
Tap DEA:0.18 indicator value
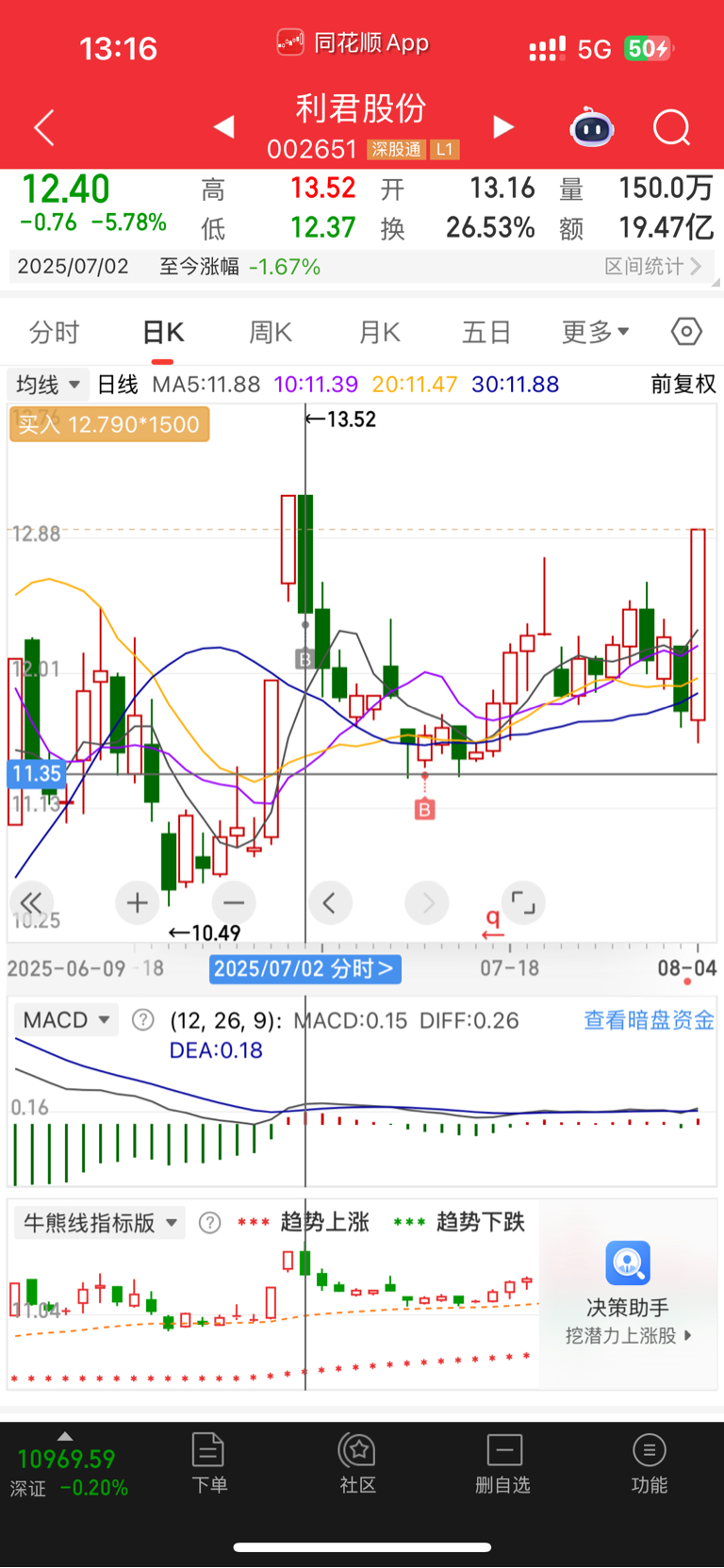[x=216, y=1050]
